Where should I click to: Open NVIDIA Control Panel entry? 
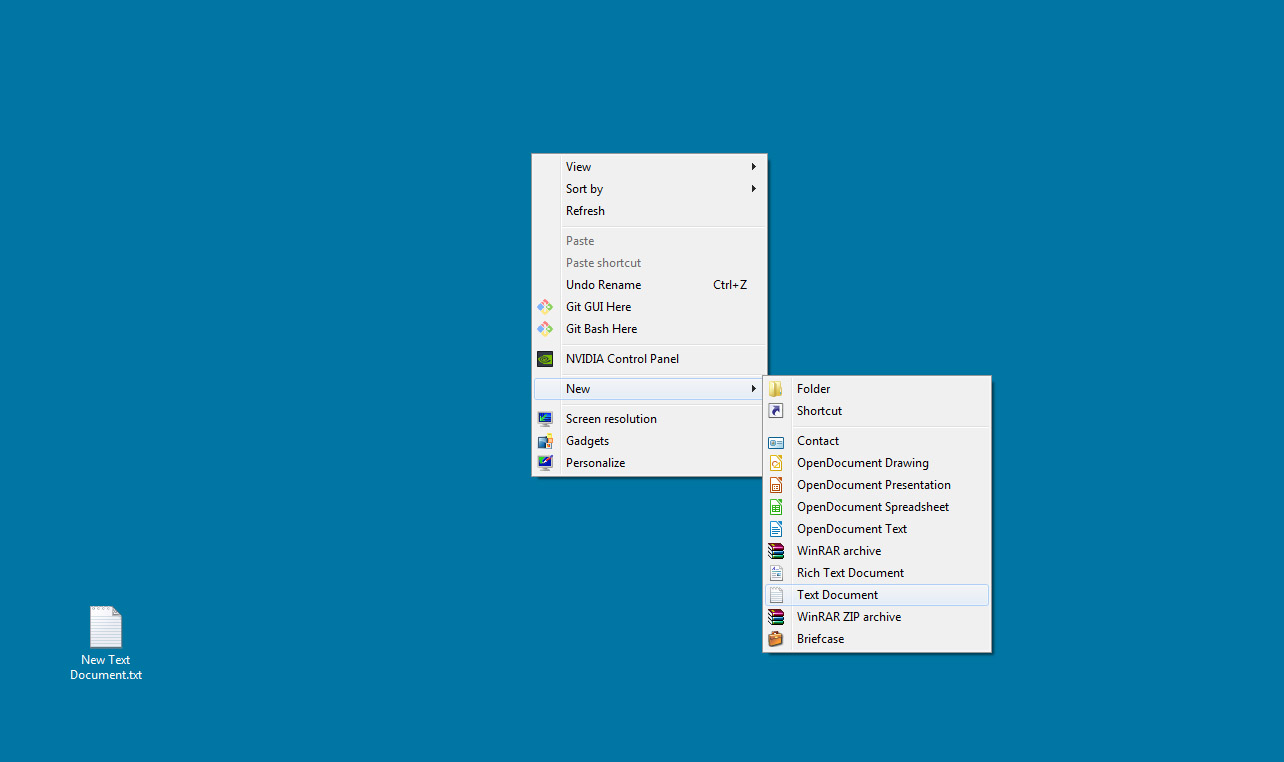[649, 359]
